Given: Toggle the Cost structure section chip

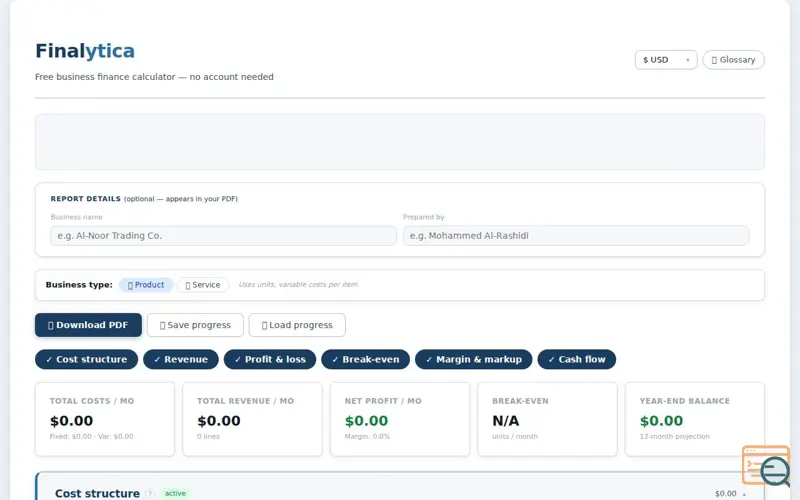Looking at the screenshot, I should pyautogui.click(x=86, y=359).
